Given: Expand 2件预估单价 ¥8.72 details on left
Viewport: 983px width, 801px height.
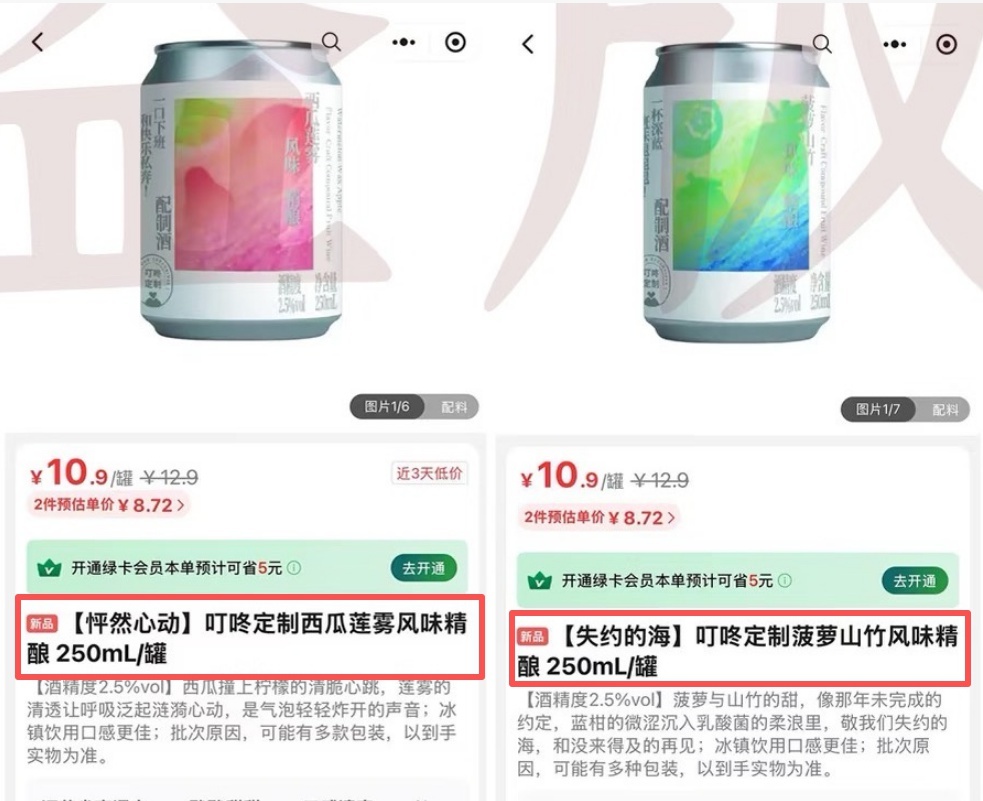Looking at the screenshot, I should pyautogui.click(x=108, y=505).
